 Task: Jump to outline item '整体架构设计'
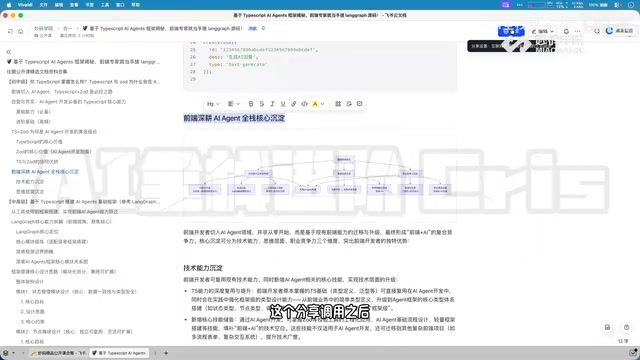click(x=29, y=282)
